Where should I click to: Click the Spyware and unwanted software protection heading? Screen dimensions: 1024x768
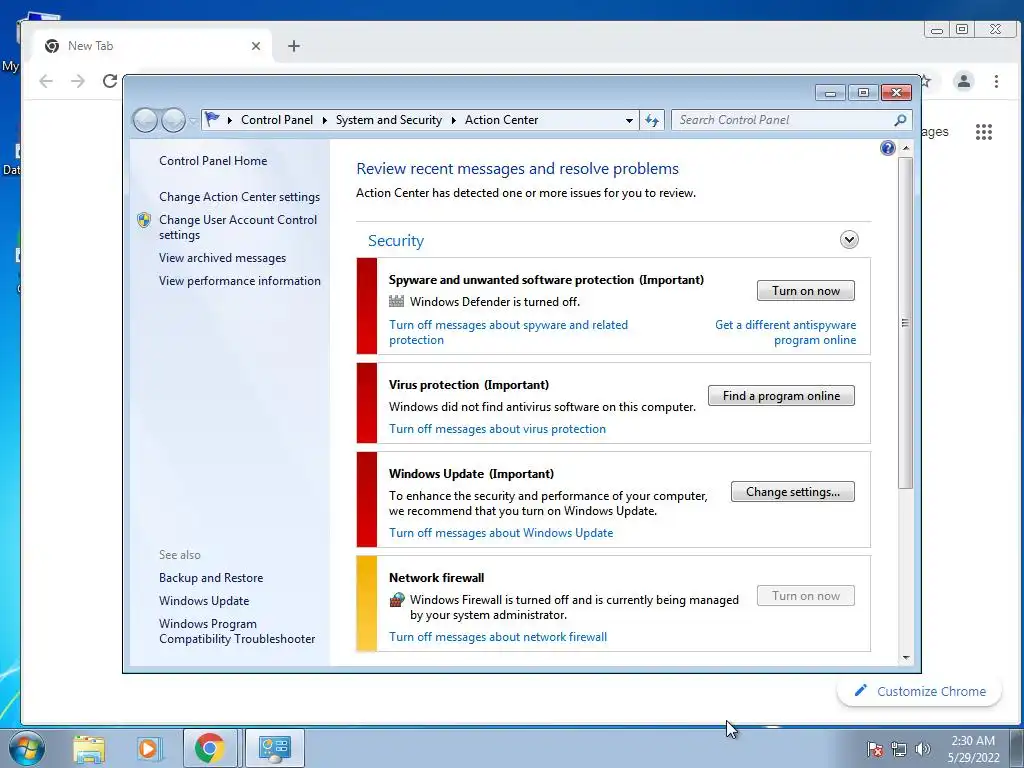(x=546, y=280)
